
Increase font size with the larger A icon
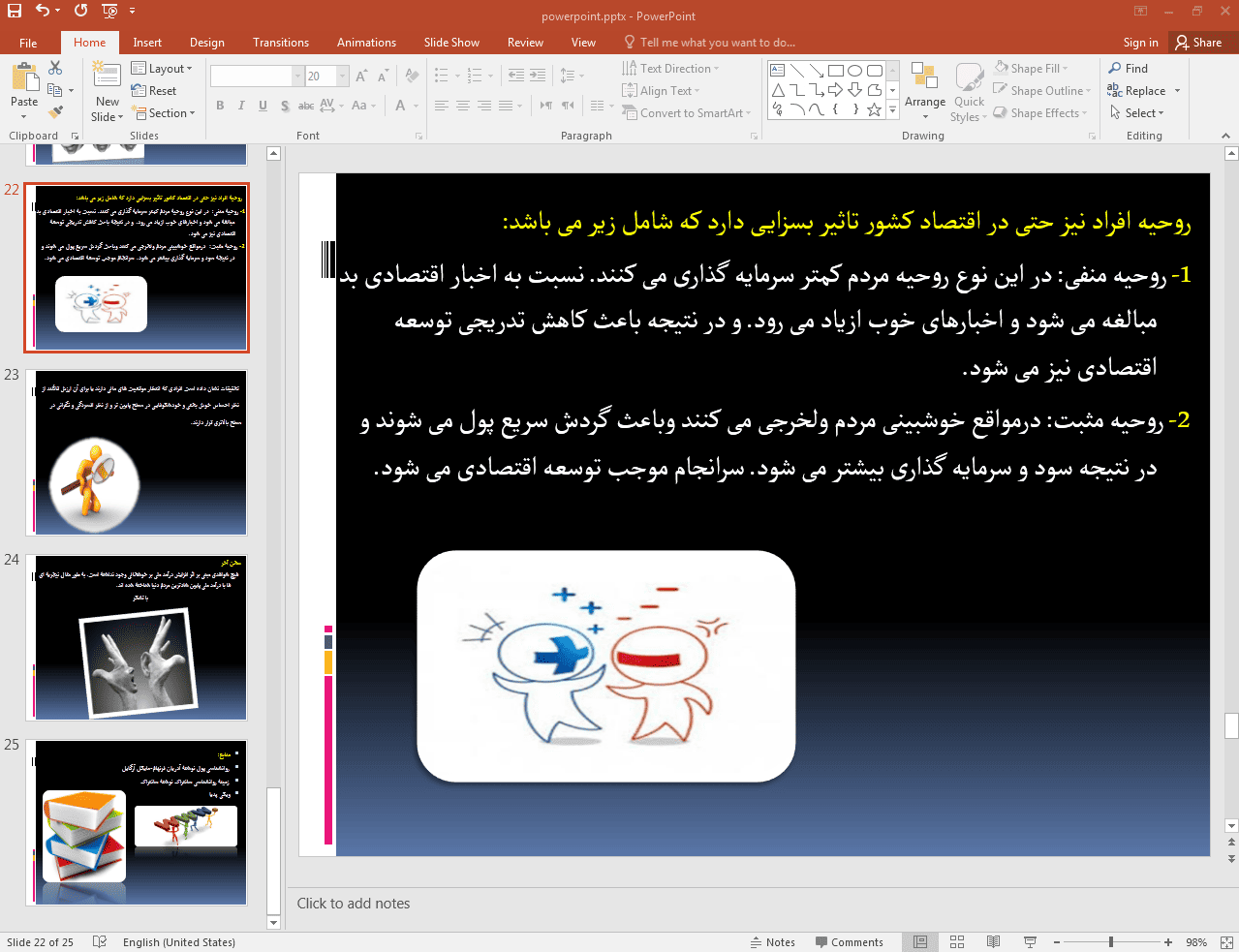pos(361,76)
